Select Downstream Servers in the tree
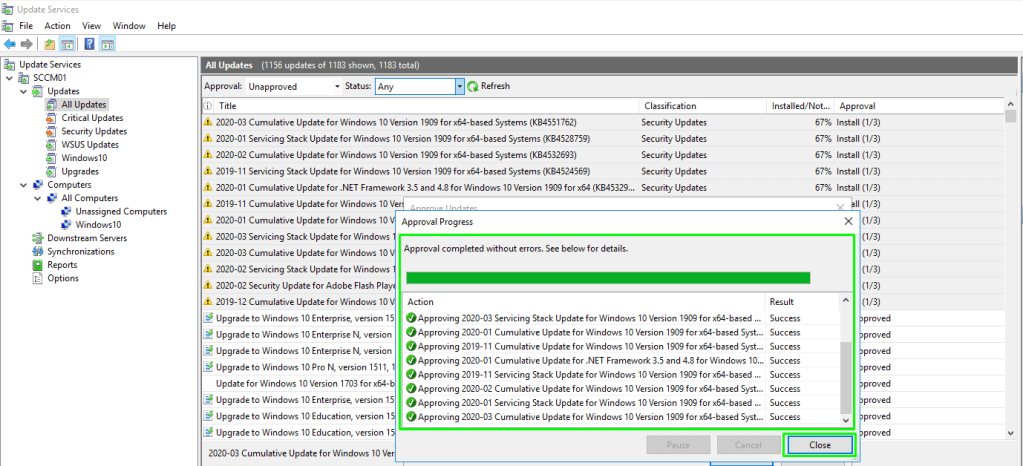Image resolution: width=1023 pixels, height=466 pixels. pyautogui.click(x=87, y=238)
